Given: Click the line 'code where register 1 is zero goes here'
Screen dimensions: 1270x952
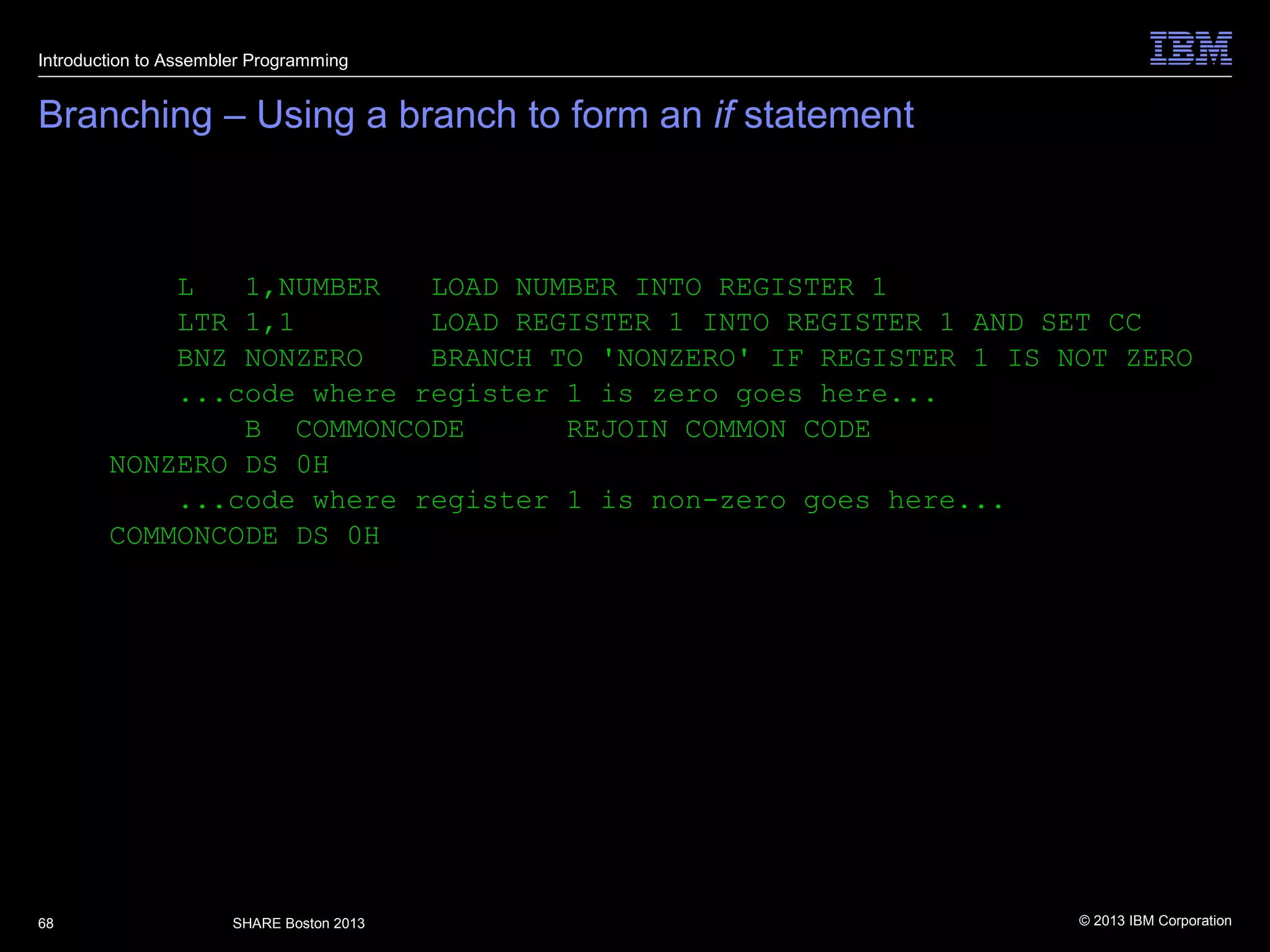Looking at the screenshot, I should [x=557, y=394].
